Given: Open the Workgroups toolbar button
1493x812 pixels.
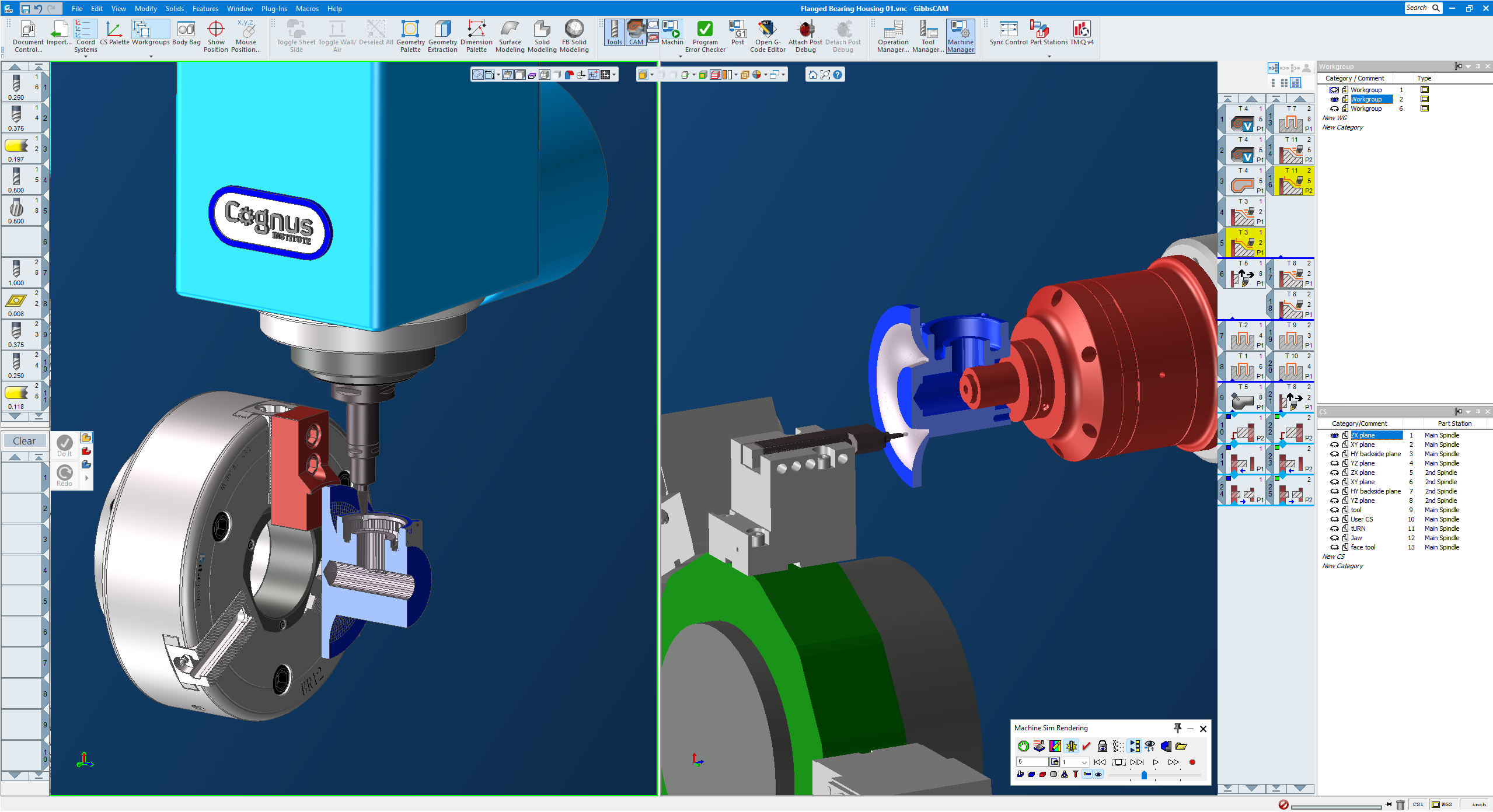Looking at the screenshot, I should click(151, 33).
